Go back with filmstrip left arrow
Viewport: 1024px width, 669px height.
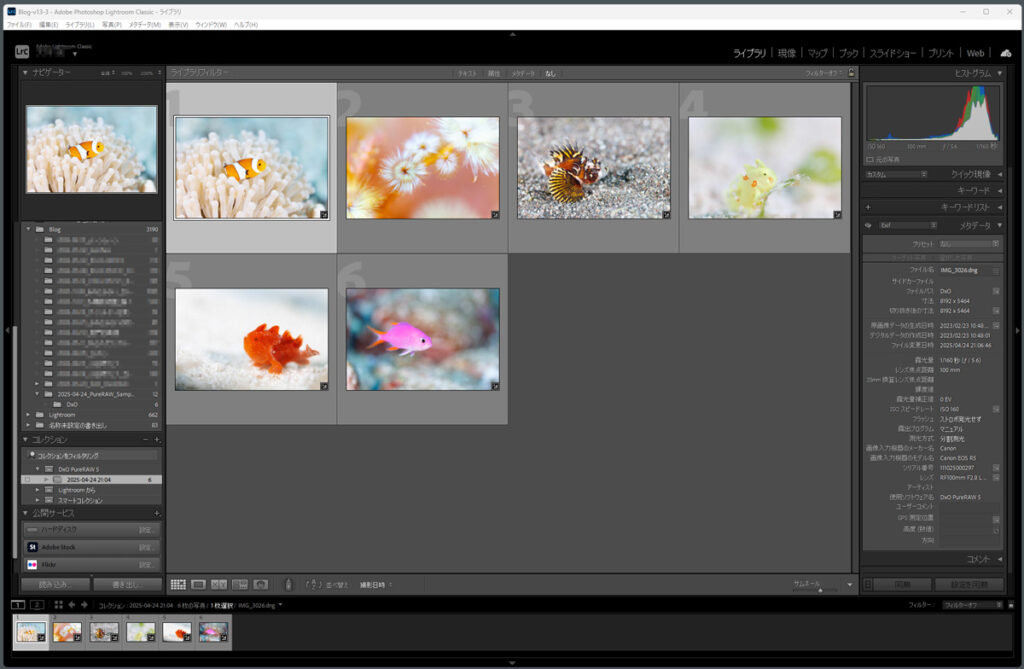click(x=72, y=605)
